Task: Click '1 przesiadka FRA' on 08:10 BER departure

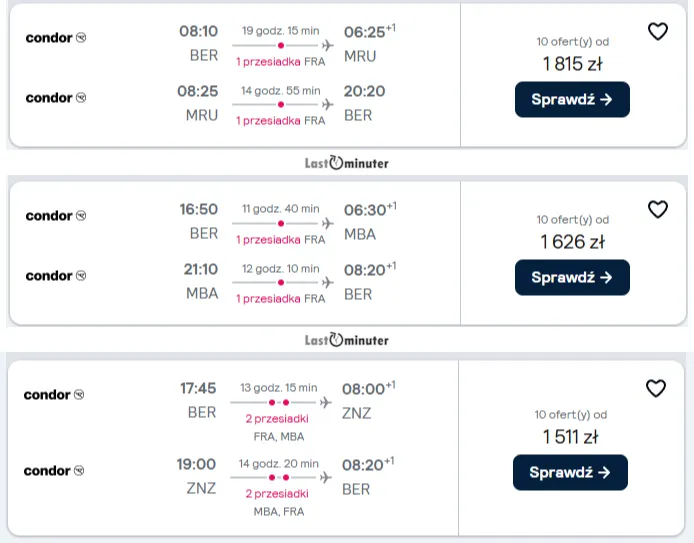Action: [280, 61]
